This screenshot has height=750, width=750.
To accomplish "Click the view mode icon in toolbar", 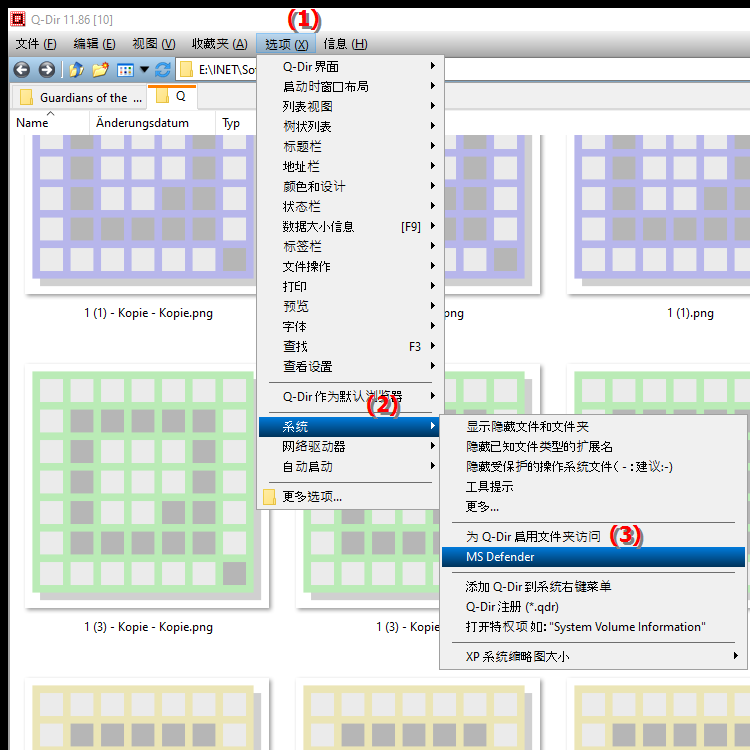I will click(x=125, y=70).
